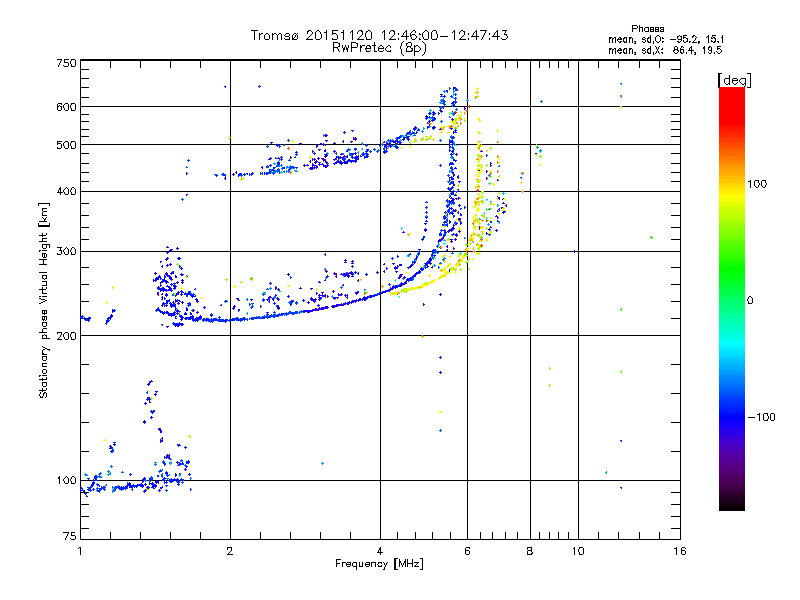Click the 'Frequency [MHz]' axis title
800x600 pixels.
click(x=379, y=564)
